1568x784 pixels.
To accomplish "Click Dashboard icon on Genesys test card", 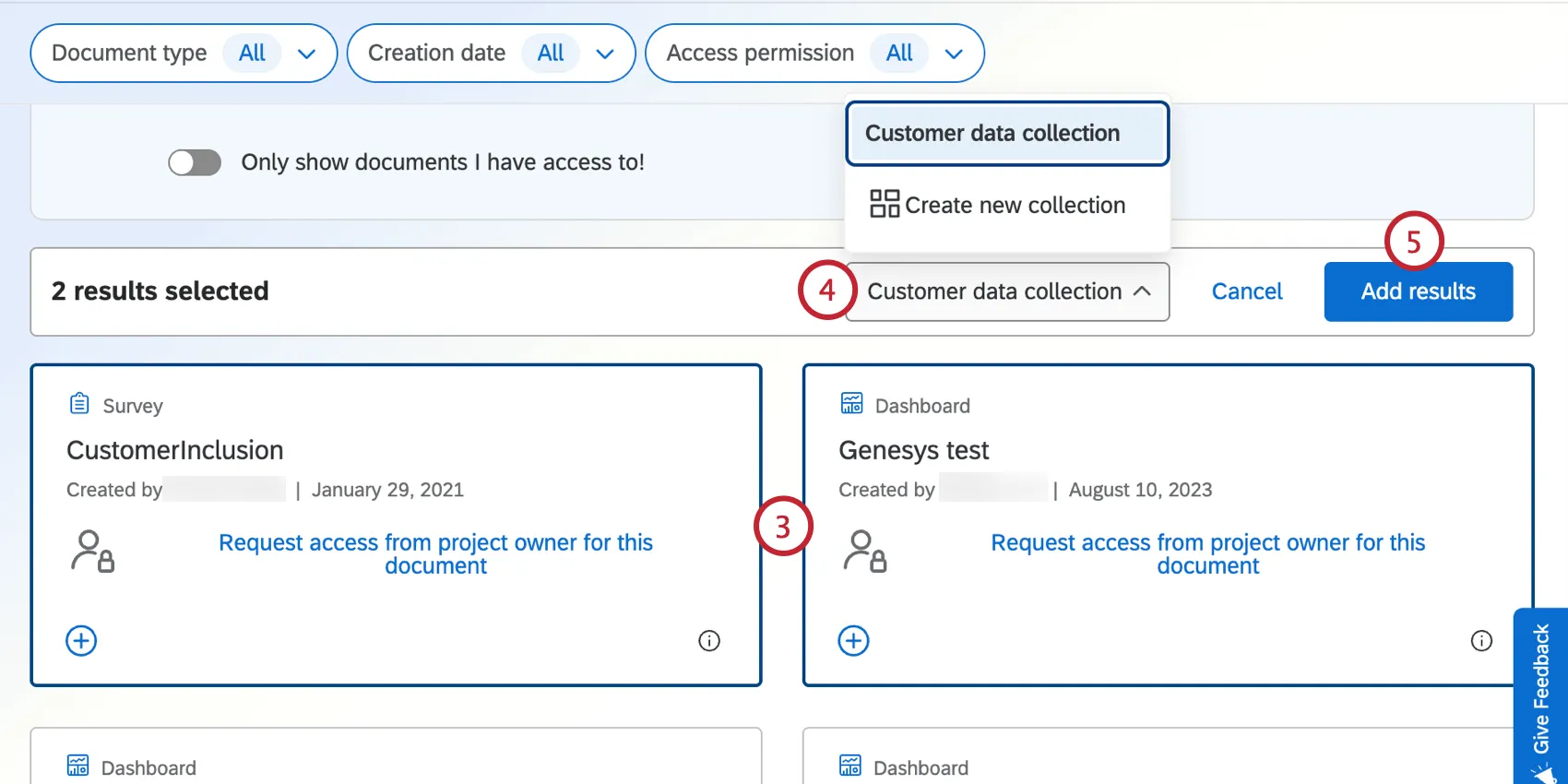I will [x=851, y=404].
